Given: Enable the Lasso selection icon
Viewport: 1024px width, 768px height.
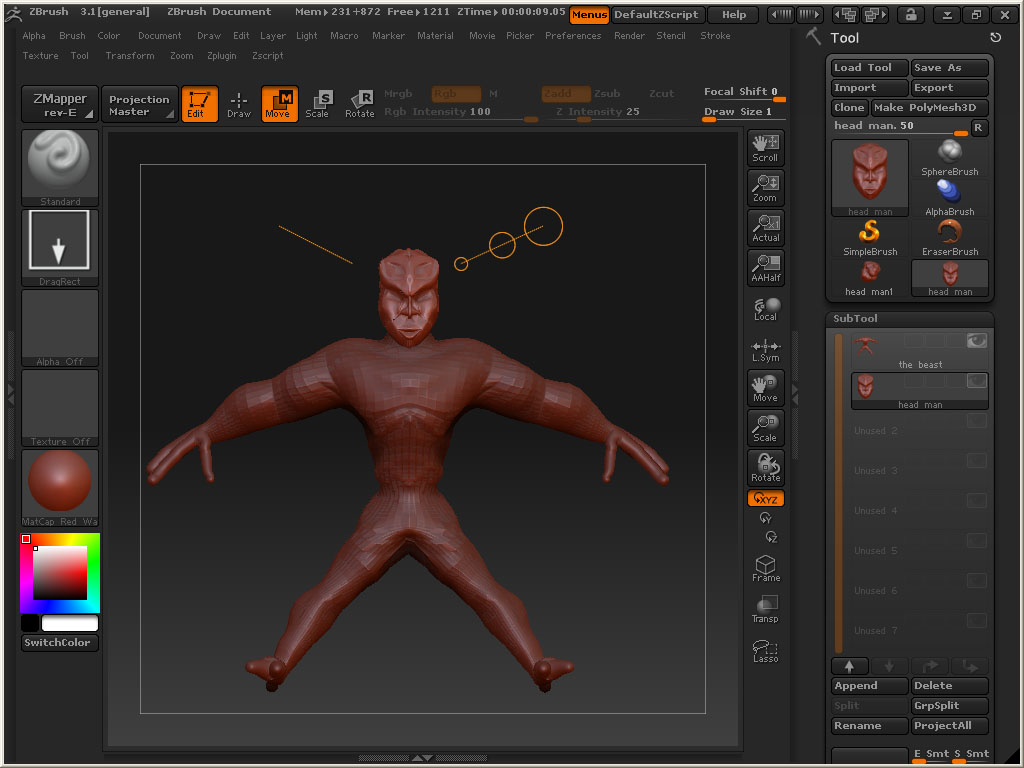Looking at the screenshot, I should 765,651.
